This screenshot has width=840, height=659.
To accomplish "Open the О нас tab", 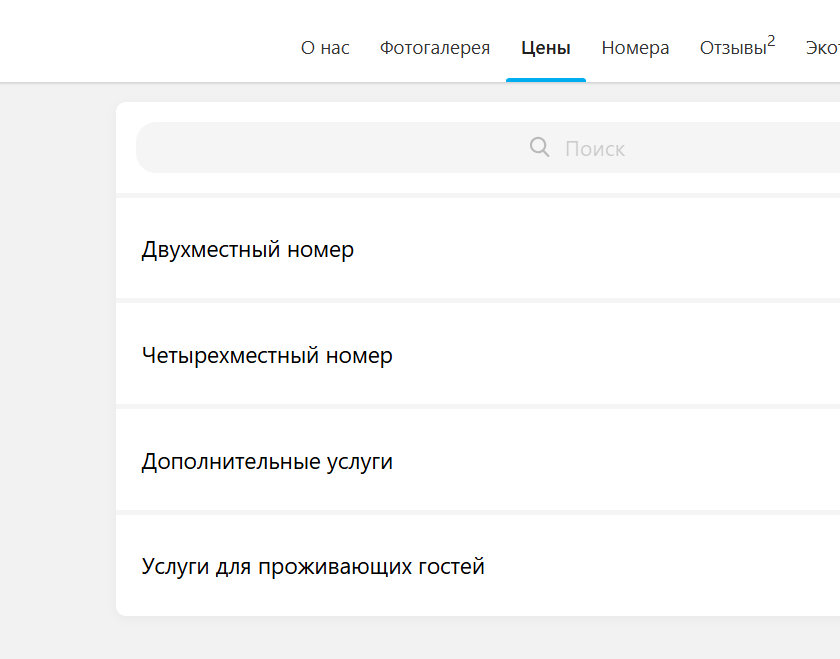I will (x=325, y=48).
